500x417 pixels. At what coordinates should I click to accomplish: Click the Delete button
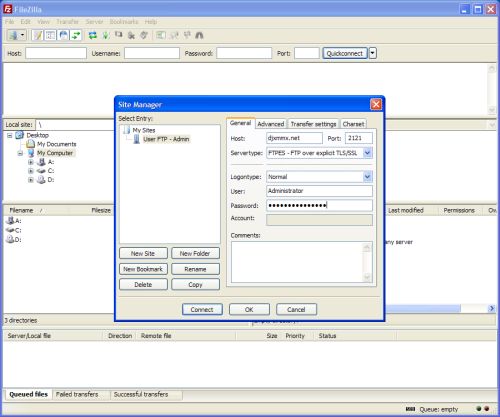143,284
